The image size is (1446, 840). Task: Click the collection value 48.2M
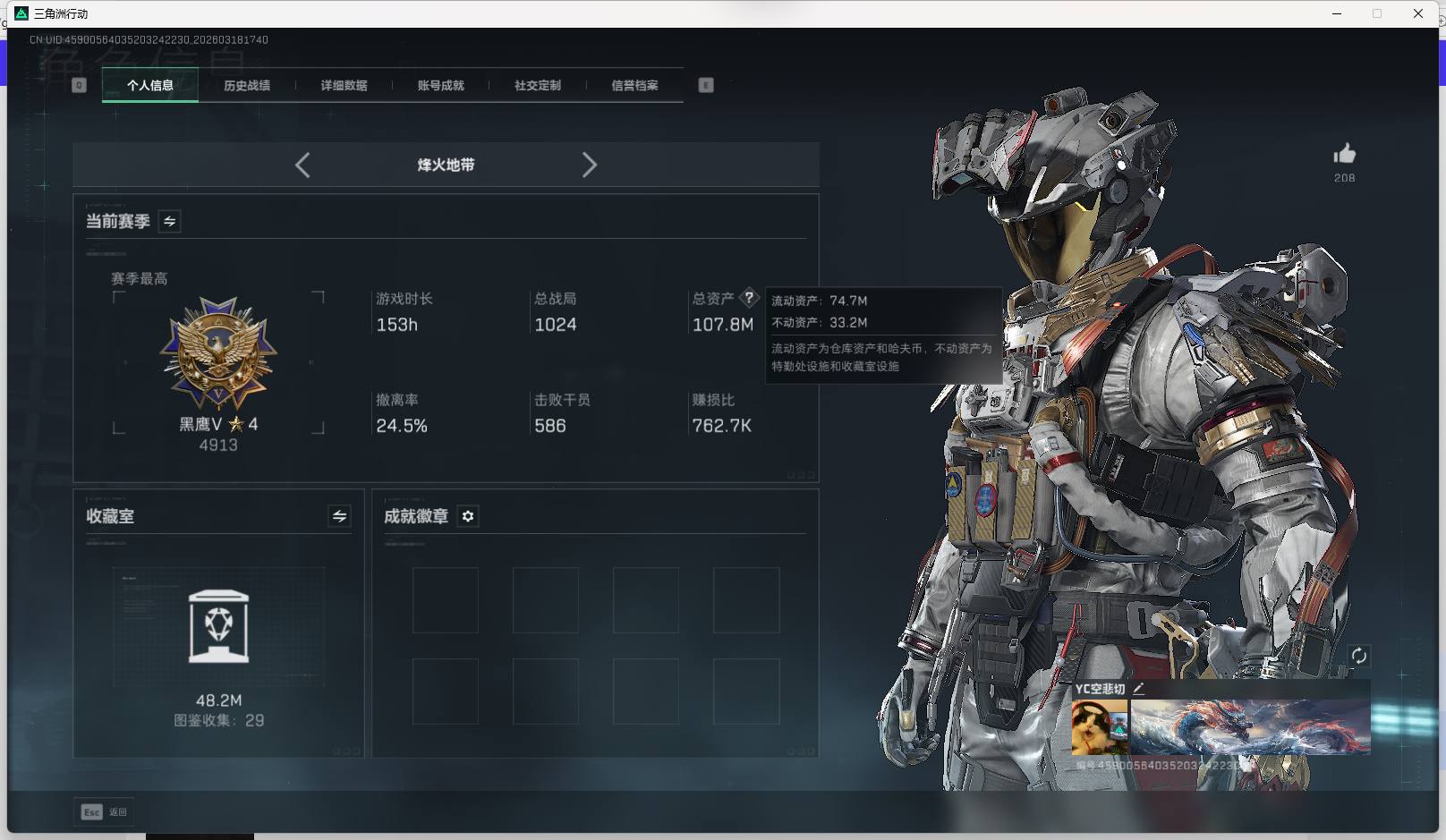coord(219,700)
